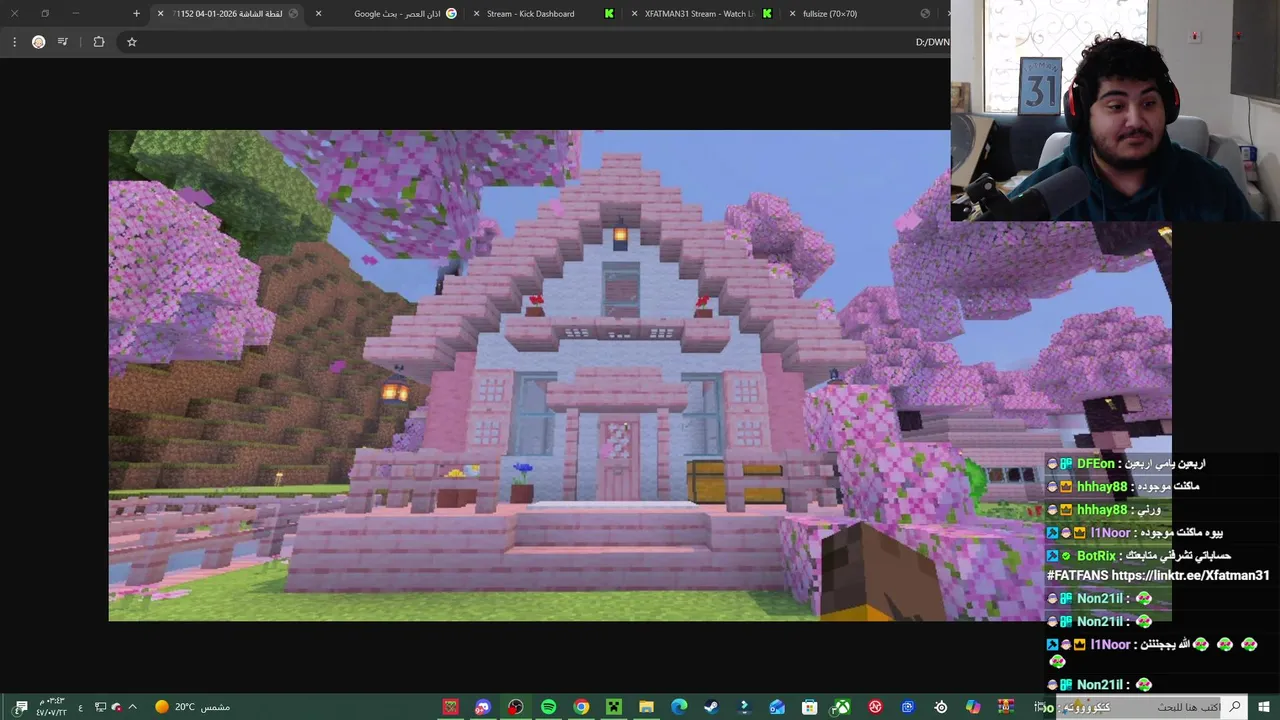Screen dimensions: 1280x720
Task: Select the active screenshot 04-01-2026 tab
Action: (228, 14)
